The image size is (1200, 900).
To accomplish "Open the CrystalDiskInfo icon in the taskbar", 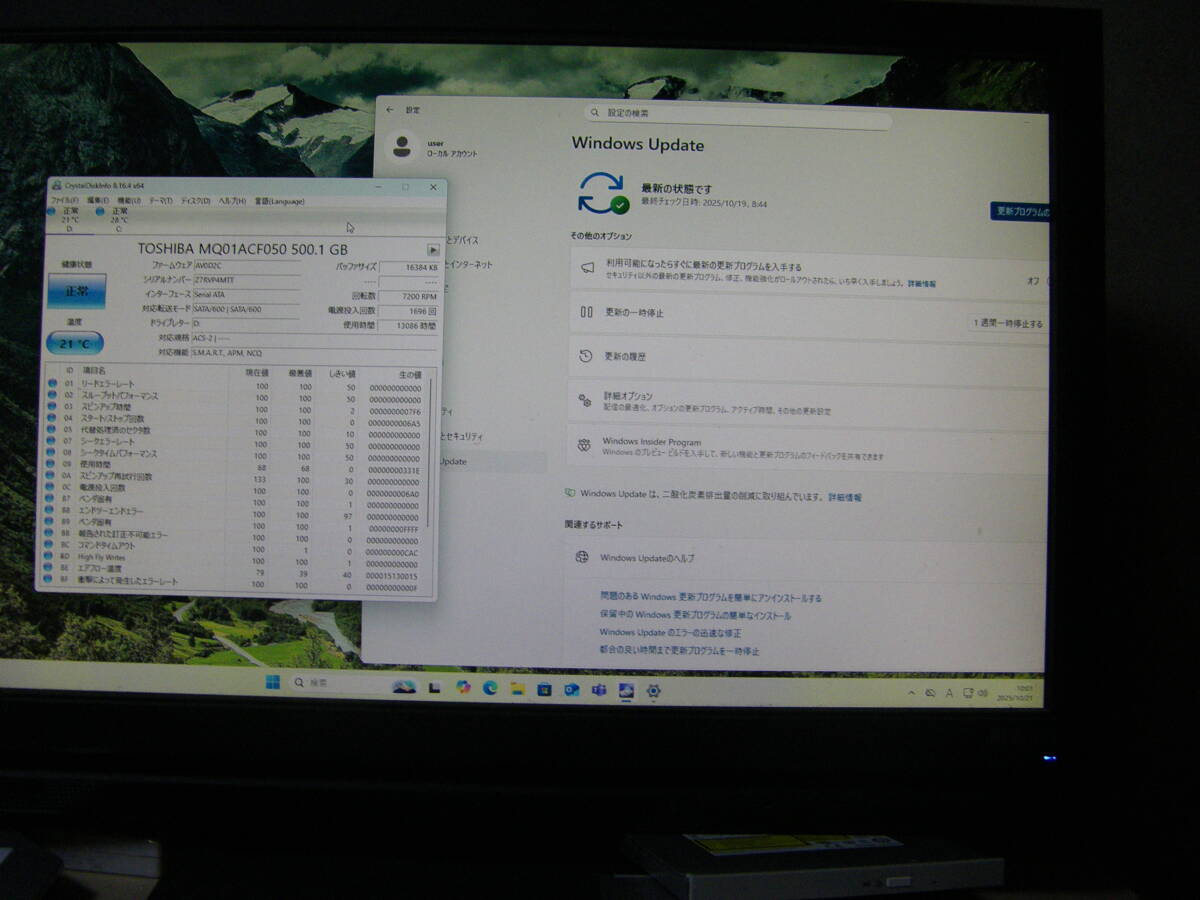I will tap(626, 690).
